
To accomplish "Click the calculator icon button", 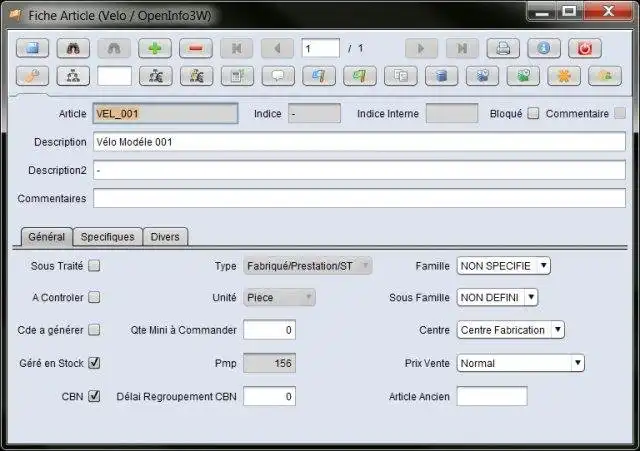I will 237,76.
